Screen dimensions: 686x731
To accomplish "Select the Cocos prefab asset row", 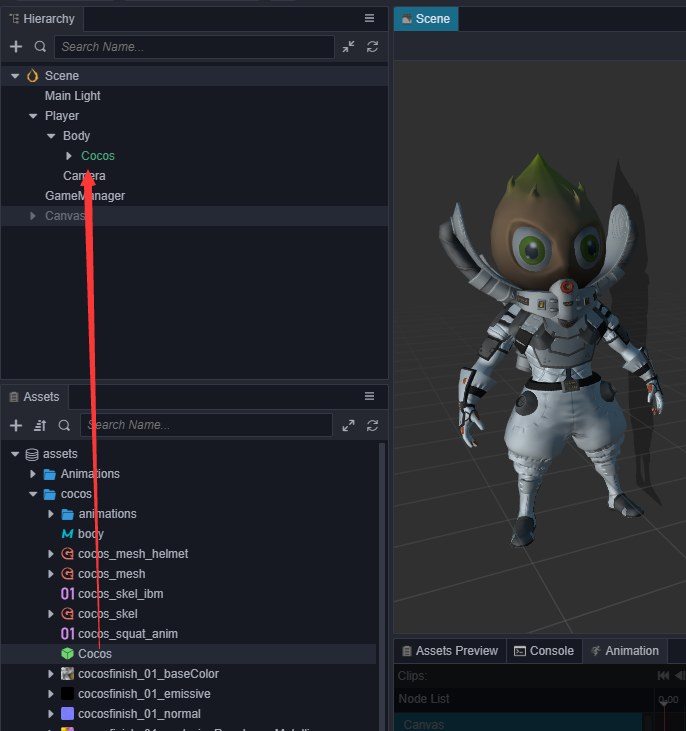I will [188, 654].
